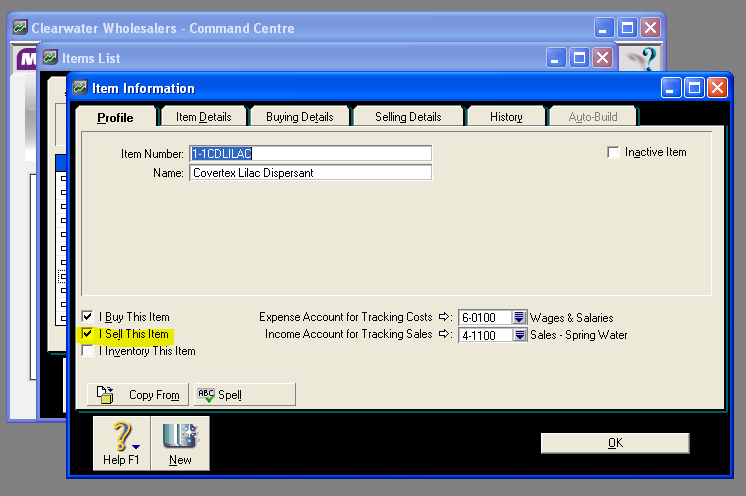Click the arrow next to Tracking Sales
Screen dimensions: 746x496
click(444, 334)
